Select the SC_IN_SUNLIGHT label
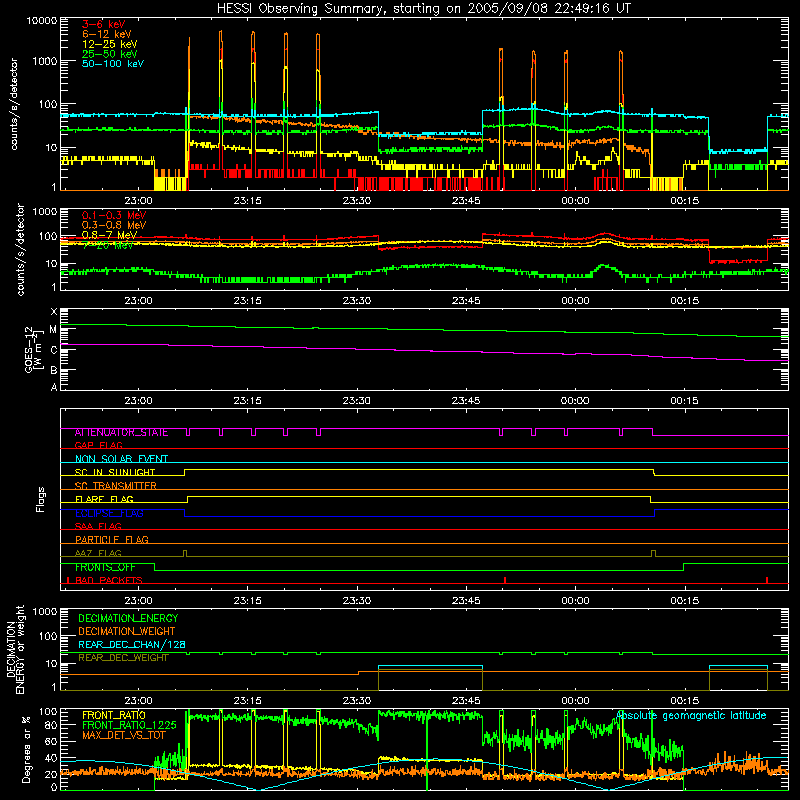 [x=115, y=472]
